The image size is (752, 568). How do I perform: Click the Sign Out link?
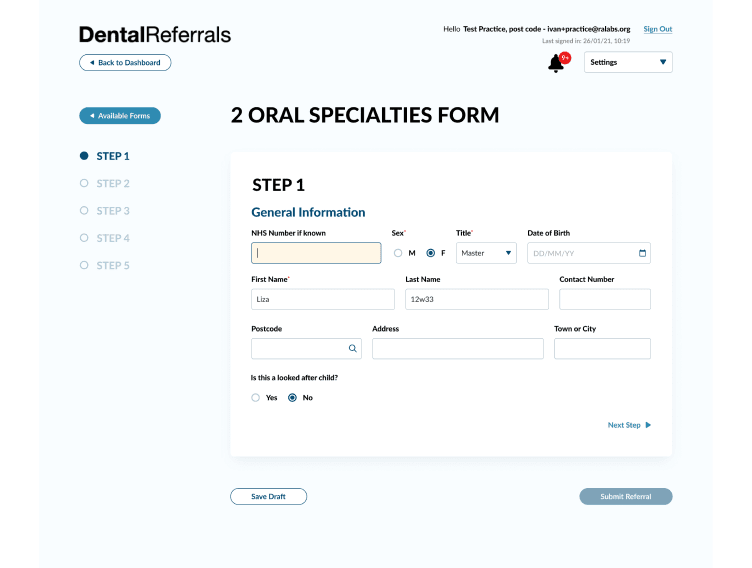point(657,30)
